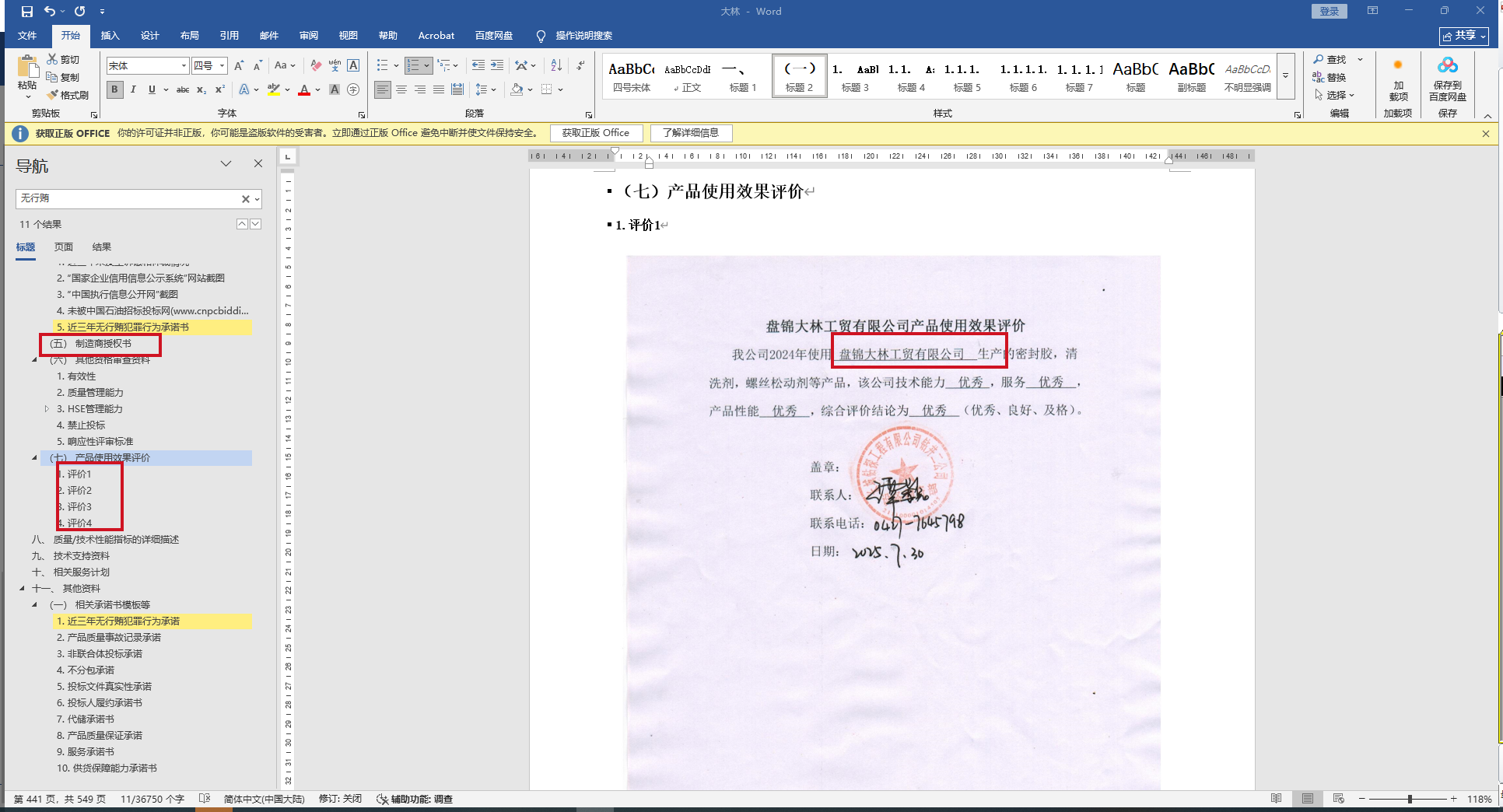The image size is (1503, 812).
Task: Open the 页面 tab in navigation pane
Action: pyautogui.click(x=64, y=247)
